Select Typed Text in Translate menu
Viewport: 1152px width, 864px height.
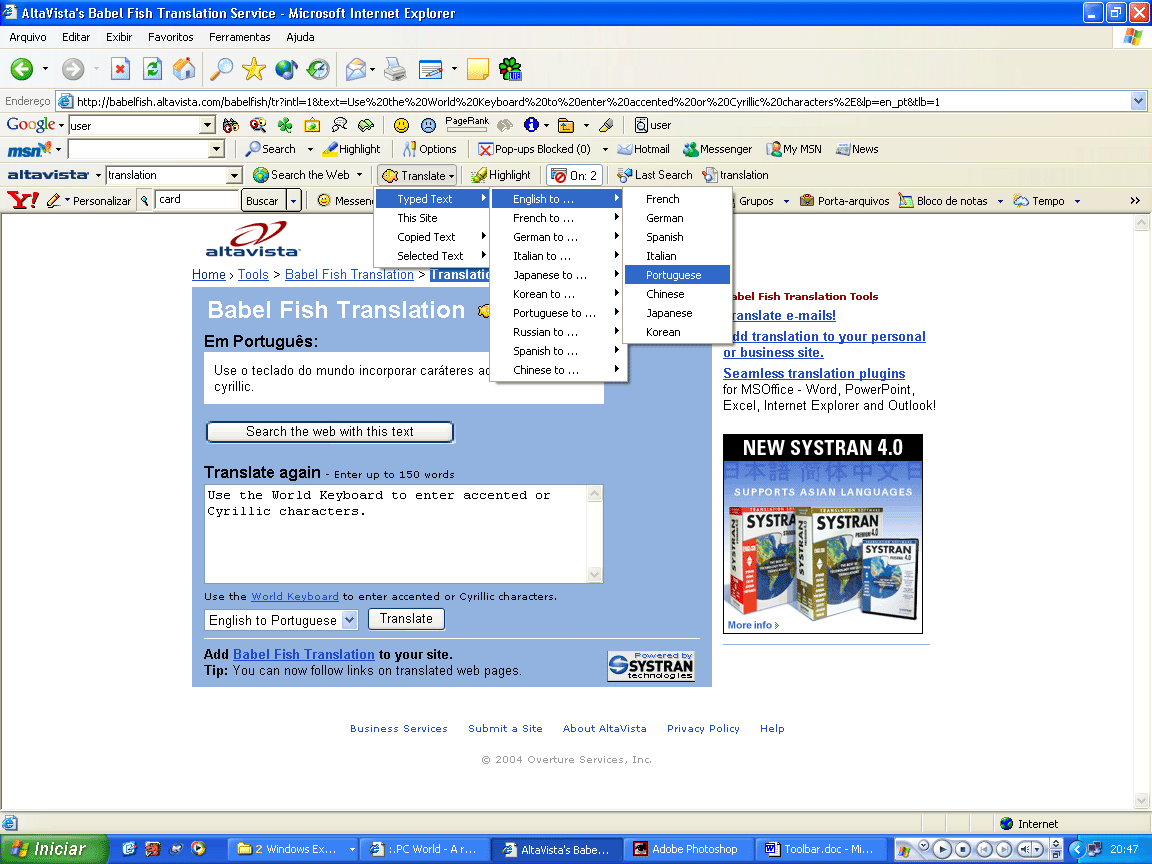pos(432,199)
